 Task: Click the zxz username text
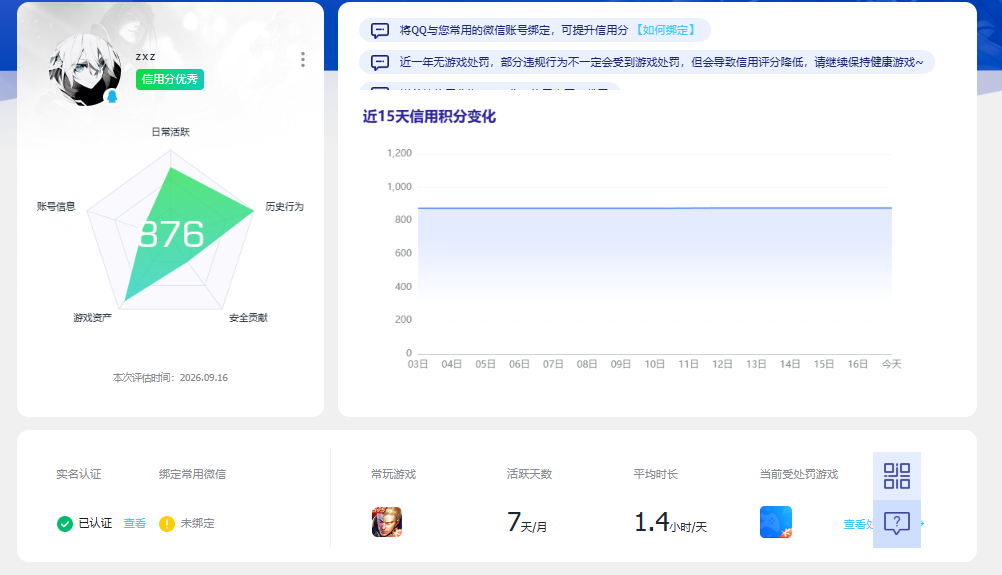pos(146,57)
